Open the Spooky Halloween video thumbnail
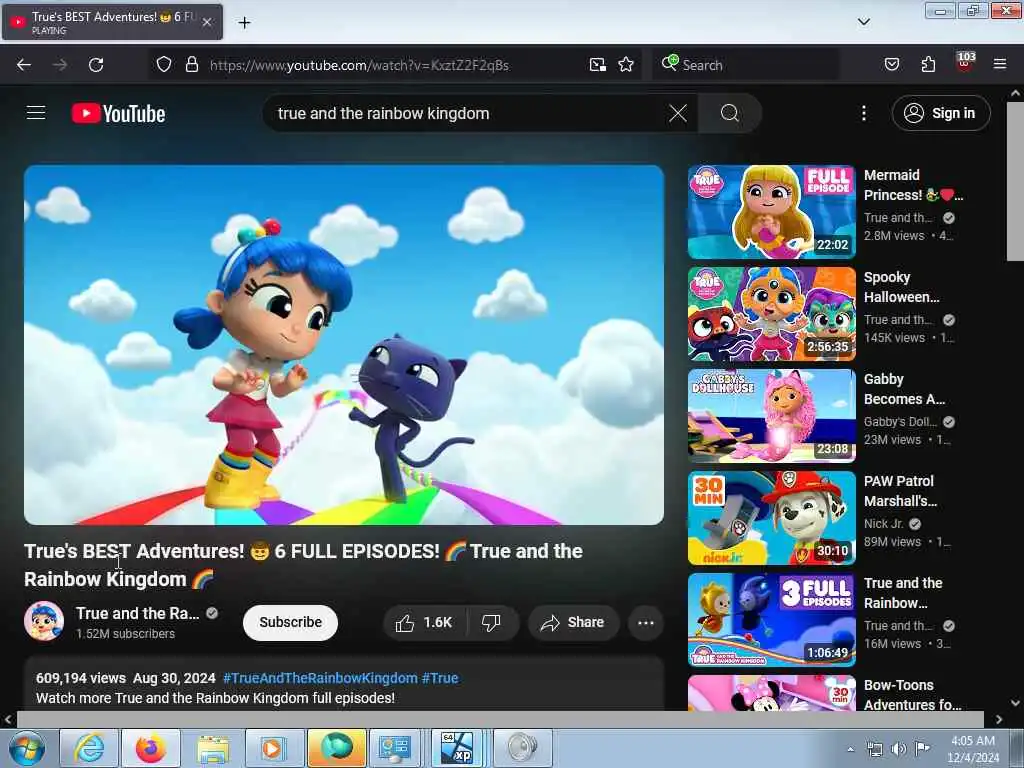 pos(771,314)
